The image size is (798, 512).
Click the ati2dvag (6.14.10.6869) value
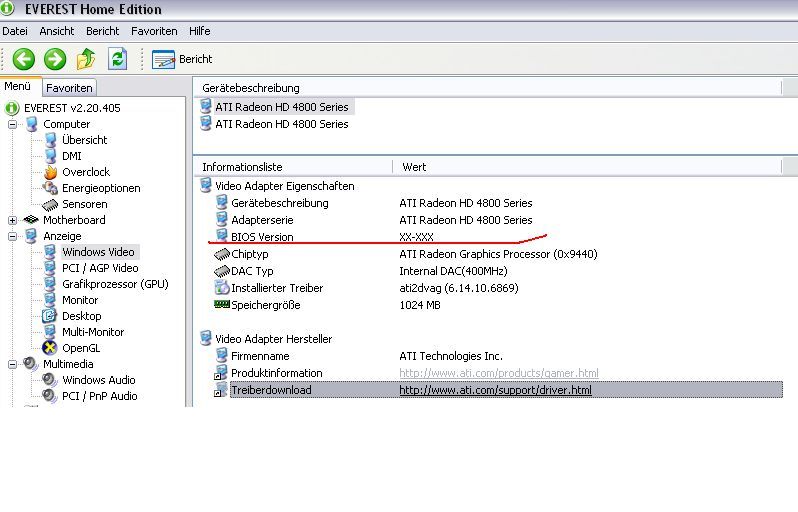[x=459, y=288]
